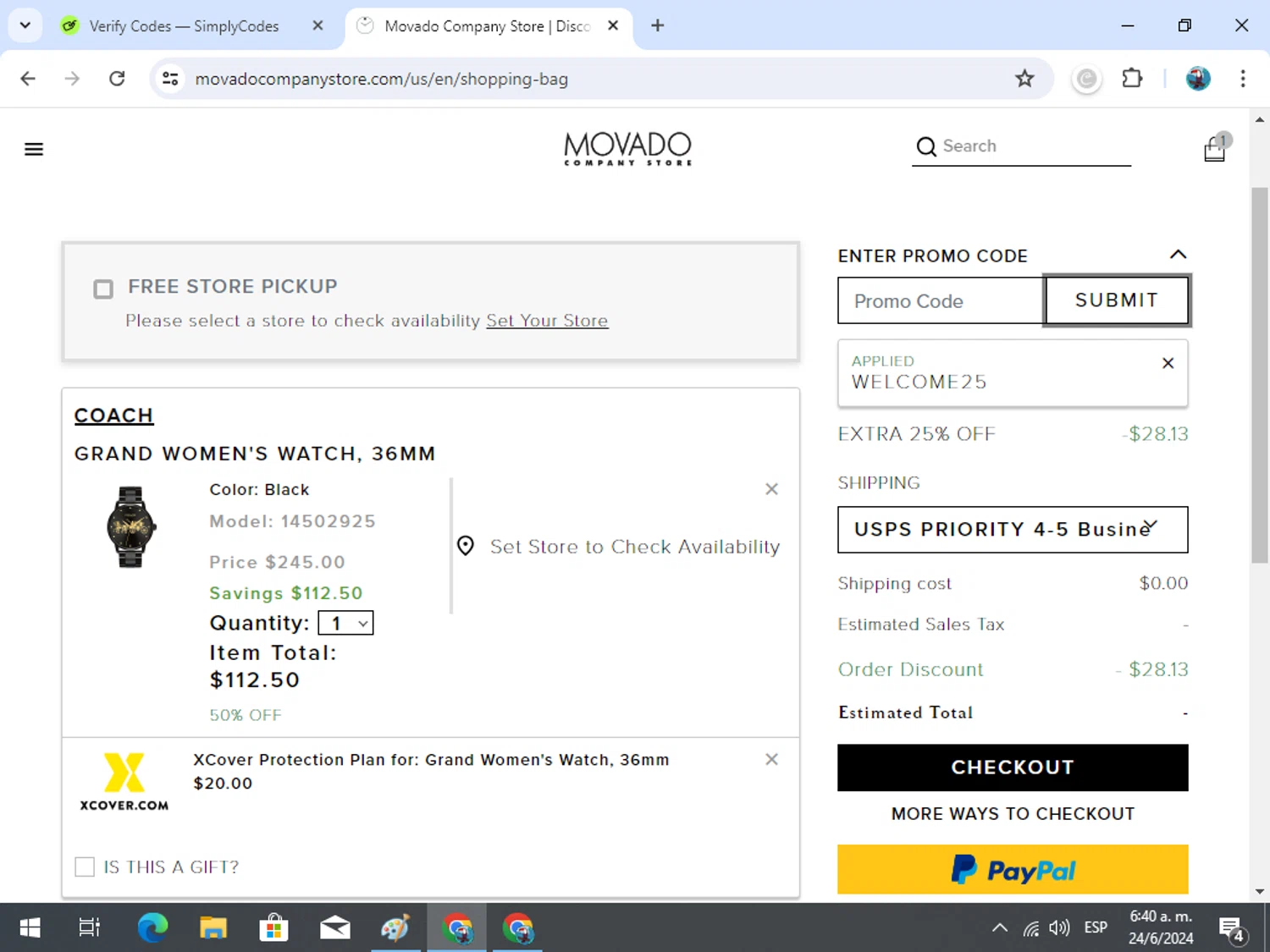Remove the applied WELCOME25 promo code
The height and width of the screenshot is (952, 1270).
[1168, 363]
